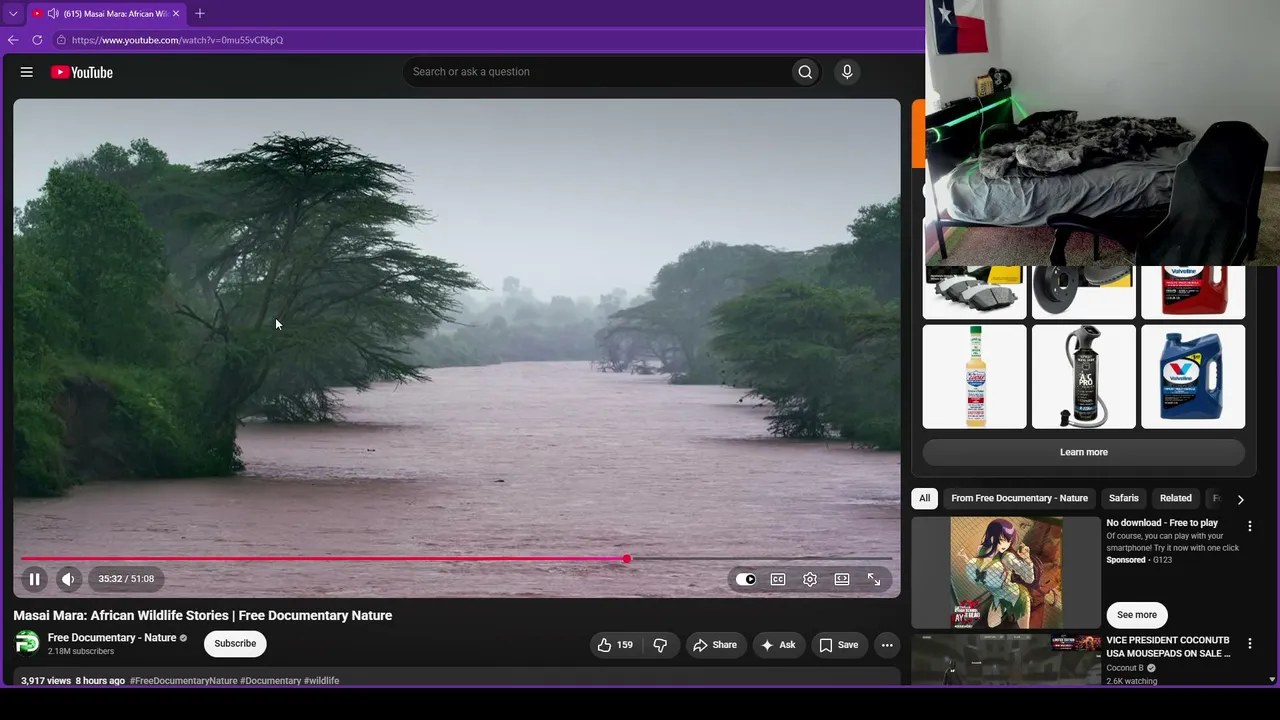Viewport: 1280px width, 720px height.
Task: Enter full screen mode
Action: click(x=874, y=579)
